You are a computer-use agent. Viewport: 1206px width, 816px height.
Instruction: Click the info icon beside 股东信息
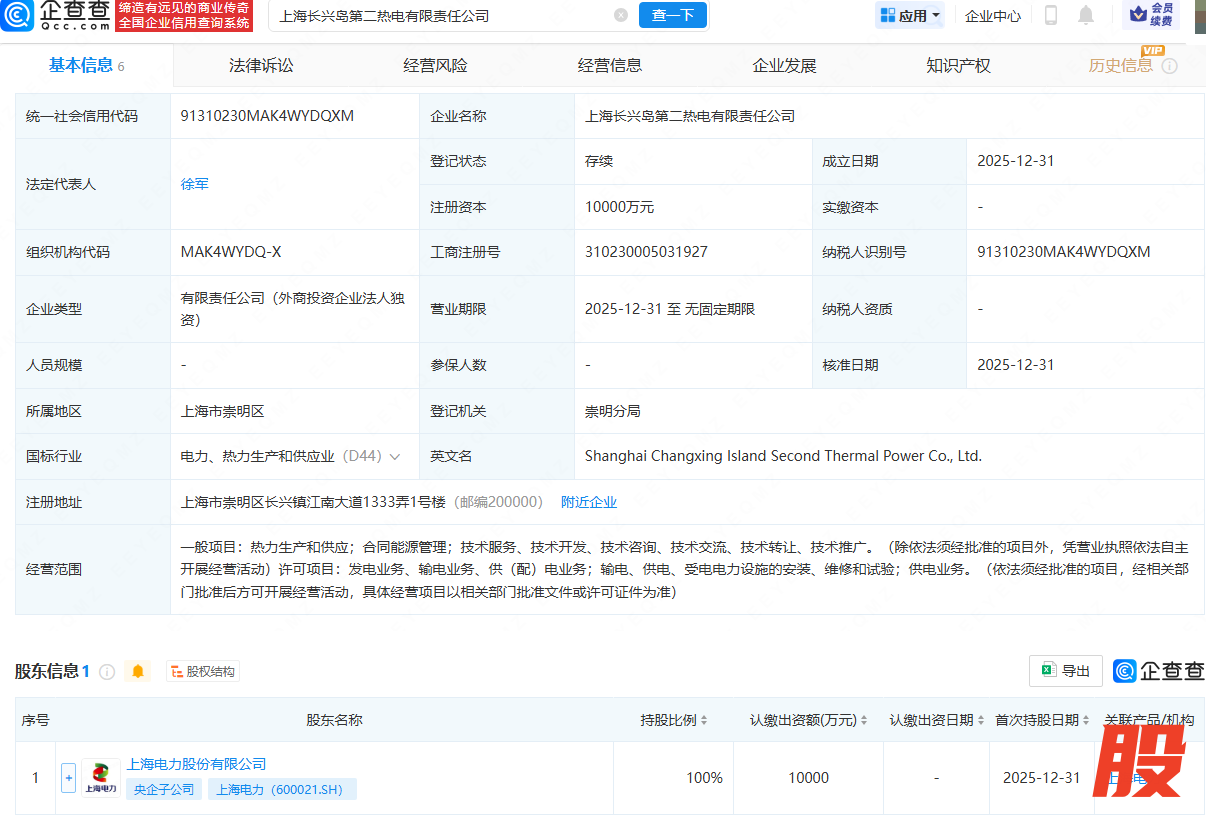point(107,672)
